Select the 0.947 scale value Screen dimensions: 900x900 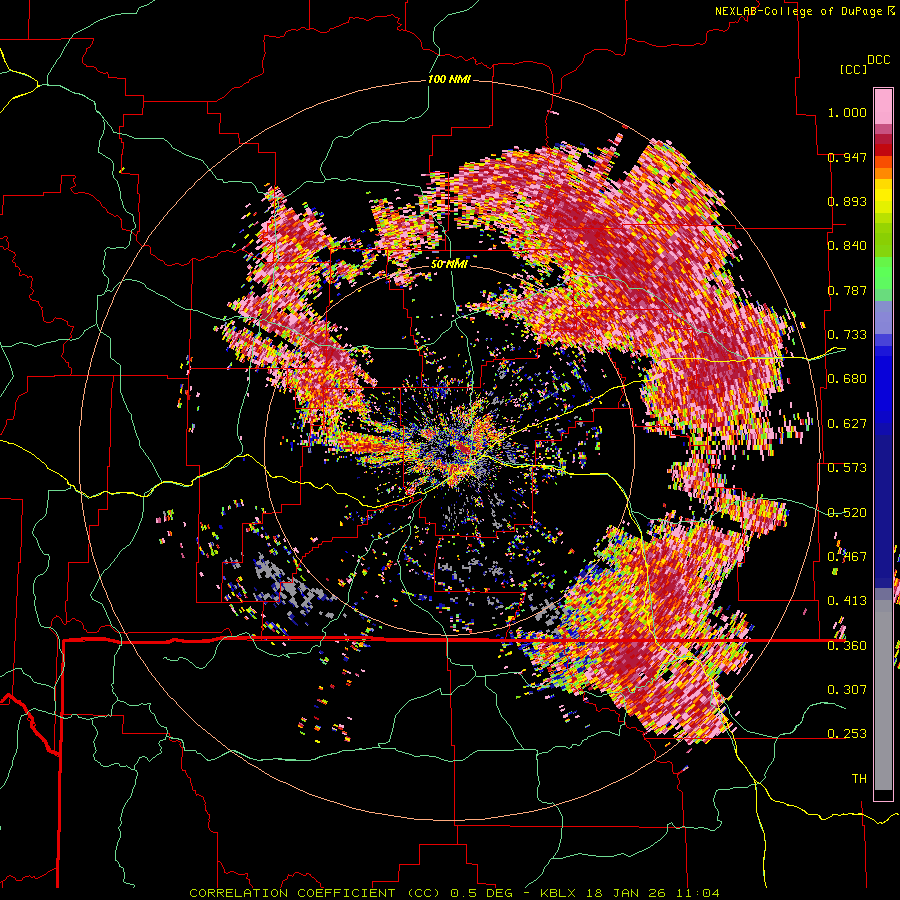coord(847,157)
